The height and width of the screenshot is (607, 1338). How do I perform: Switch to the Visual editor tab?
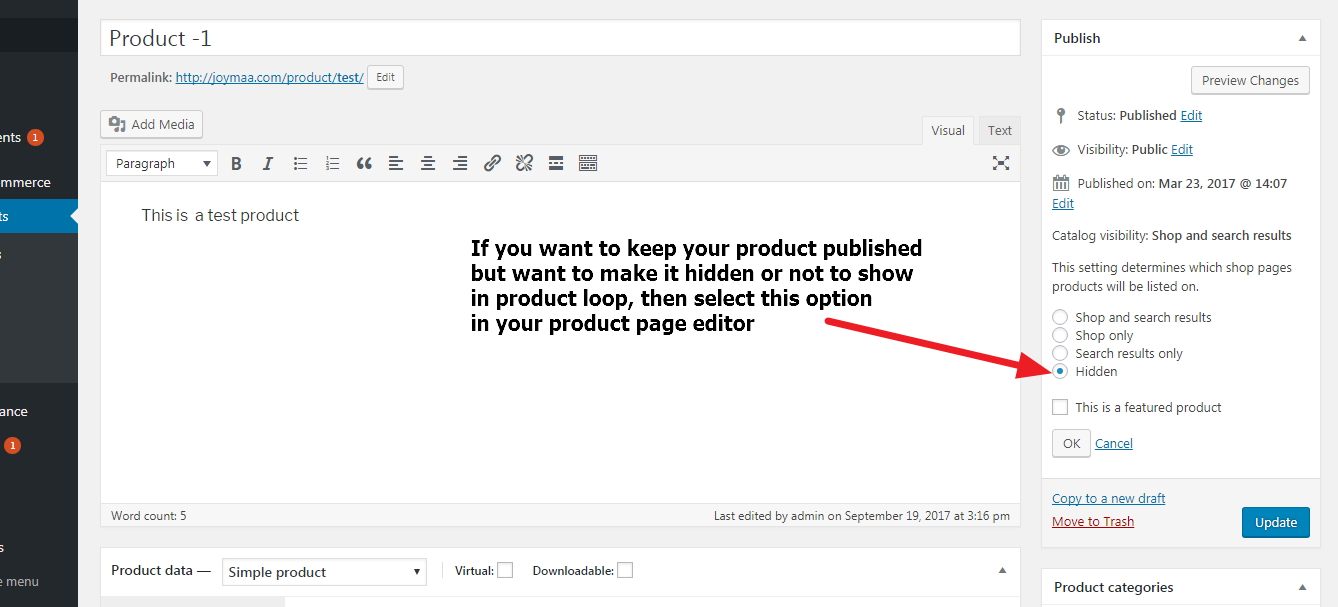[x=947, y=130]
